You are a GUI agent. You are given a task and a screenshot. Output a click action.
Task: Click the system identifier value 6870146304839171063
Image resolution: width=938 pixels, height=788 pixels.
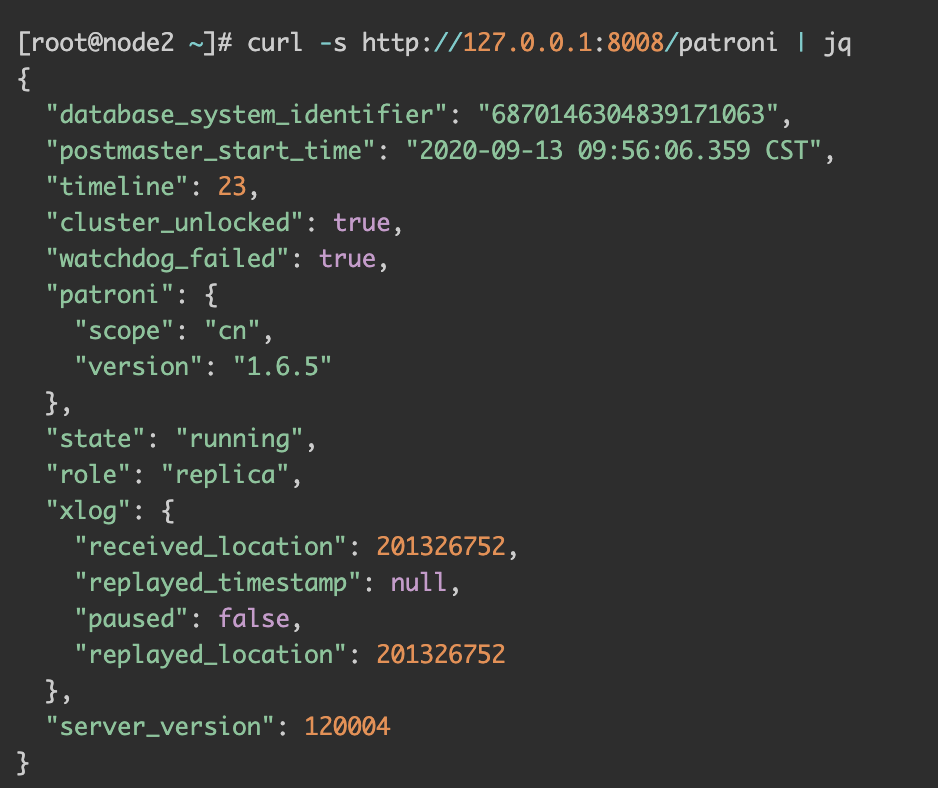click(x=628, y=115)
